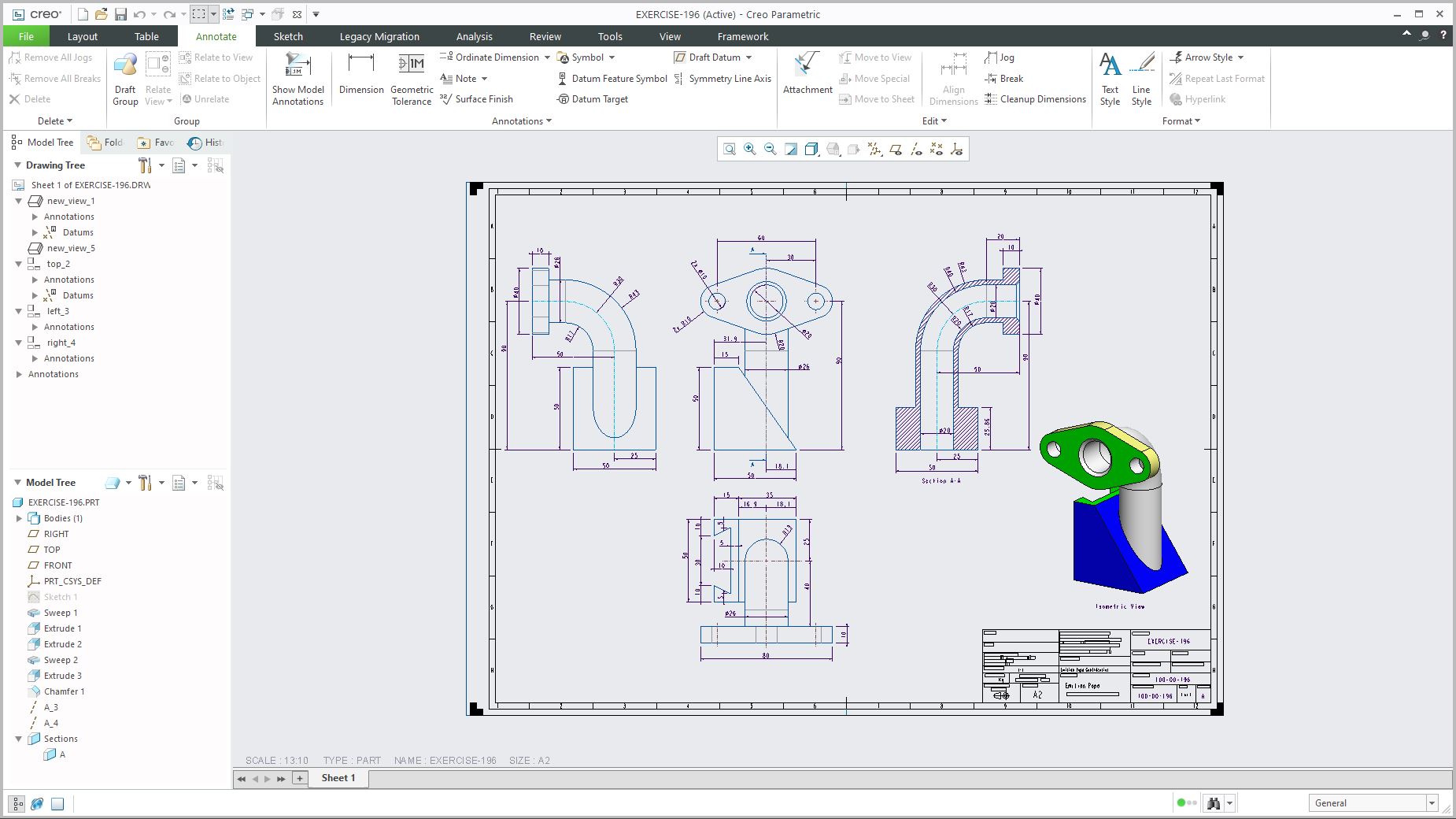The width and height of the screenshot is (1456, 819).
Task: Create a new file from quick access toolbar
Action: pos(83,14)
